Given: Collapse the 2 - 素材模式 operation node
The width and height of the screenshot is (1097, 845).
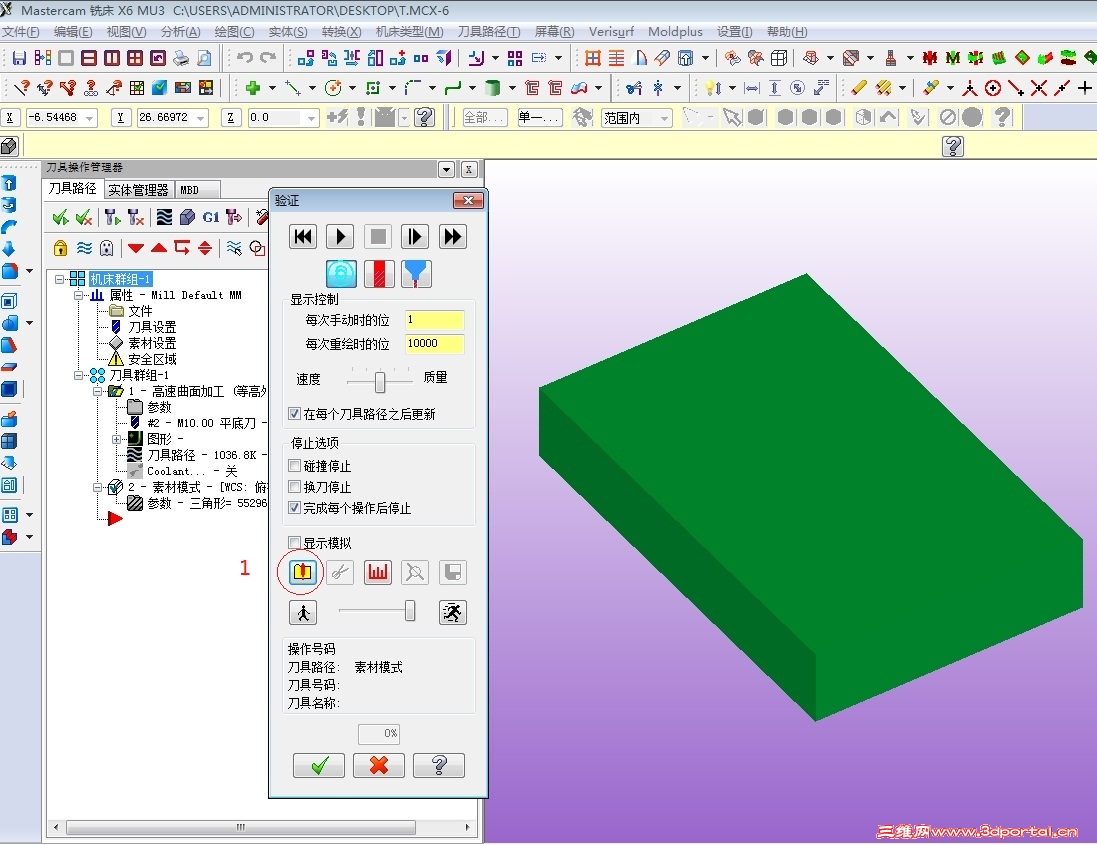Looking at the screenshot, I should pos(97,488).
